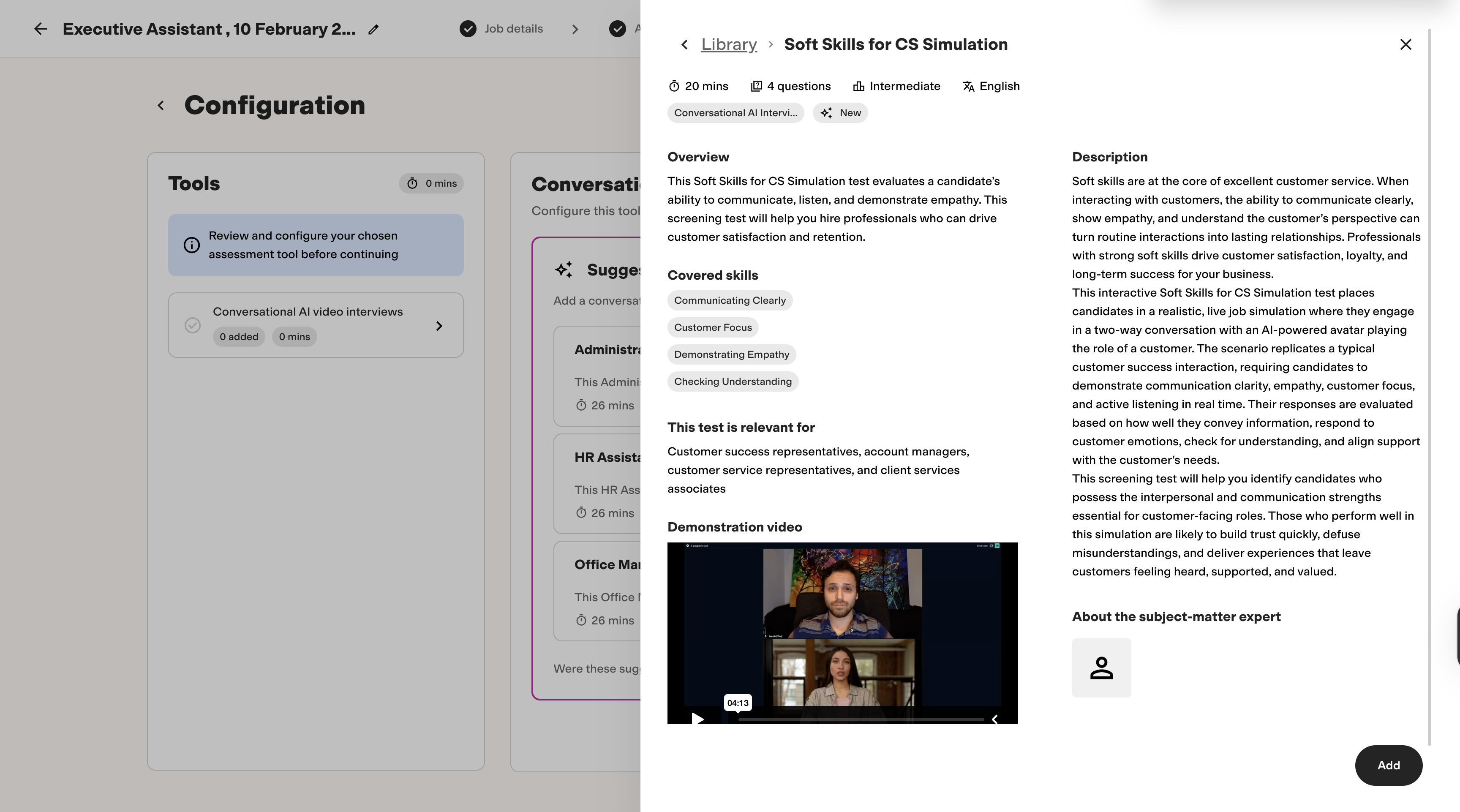The image size is (1460, 812).
Task: Click the Executive Assistant, 10 February title
Action: [x=209, y=29]
